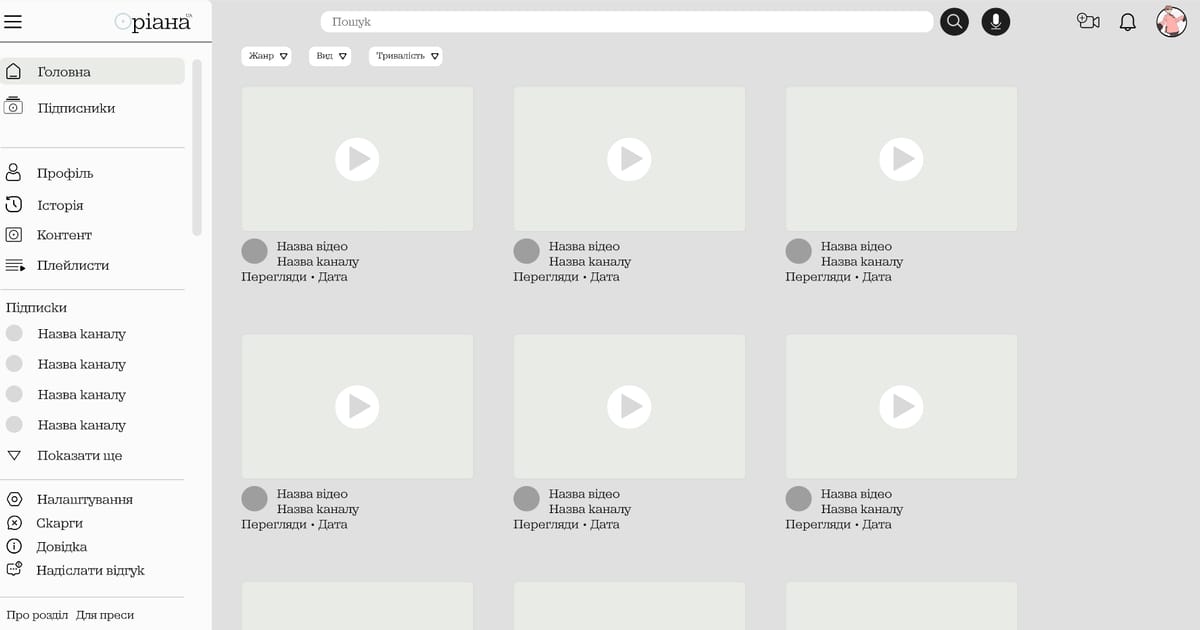
Task: Open notifications bell icon
Action: click(1127, 22)
